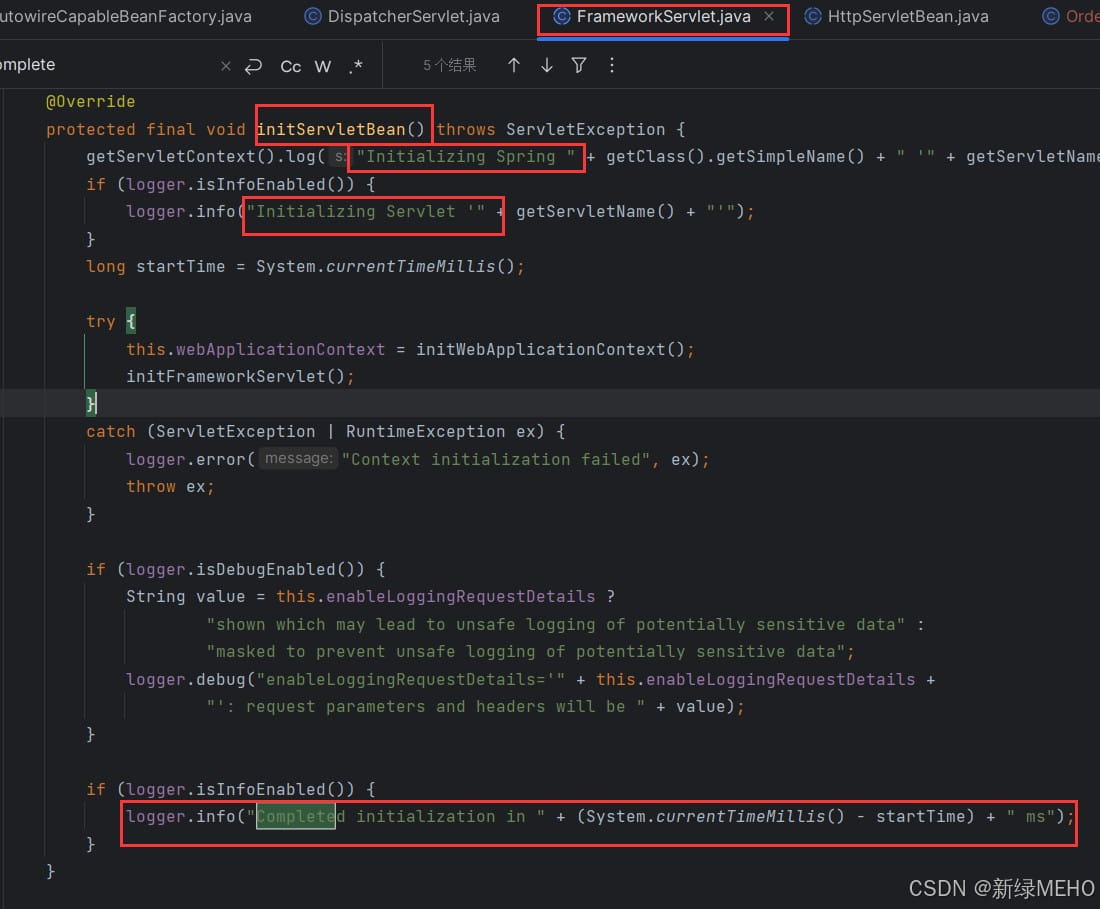The width and height of the screenshot is (1100, 909).
Task: Click inside the find search field
Action: click(105, 65)
